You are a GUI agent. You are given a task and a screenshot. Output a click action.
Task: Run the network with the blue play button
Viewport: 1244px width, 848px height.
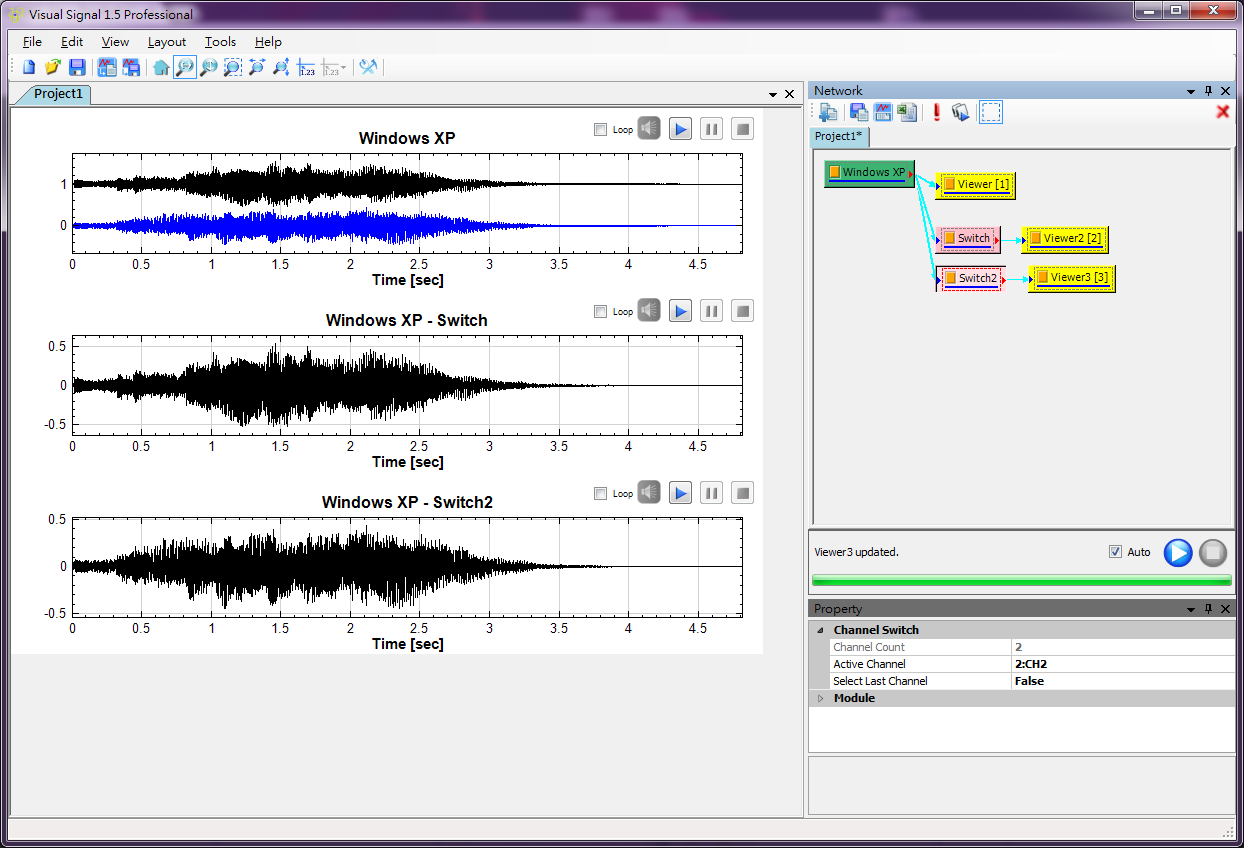click(x=1178, y=552)
